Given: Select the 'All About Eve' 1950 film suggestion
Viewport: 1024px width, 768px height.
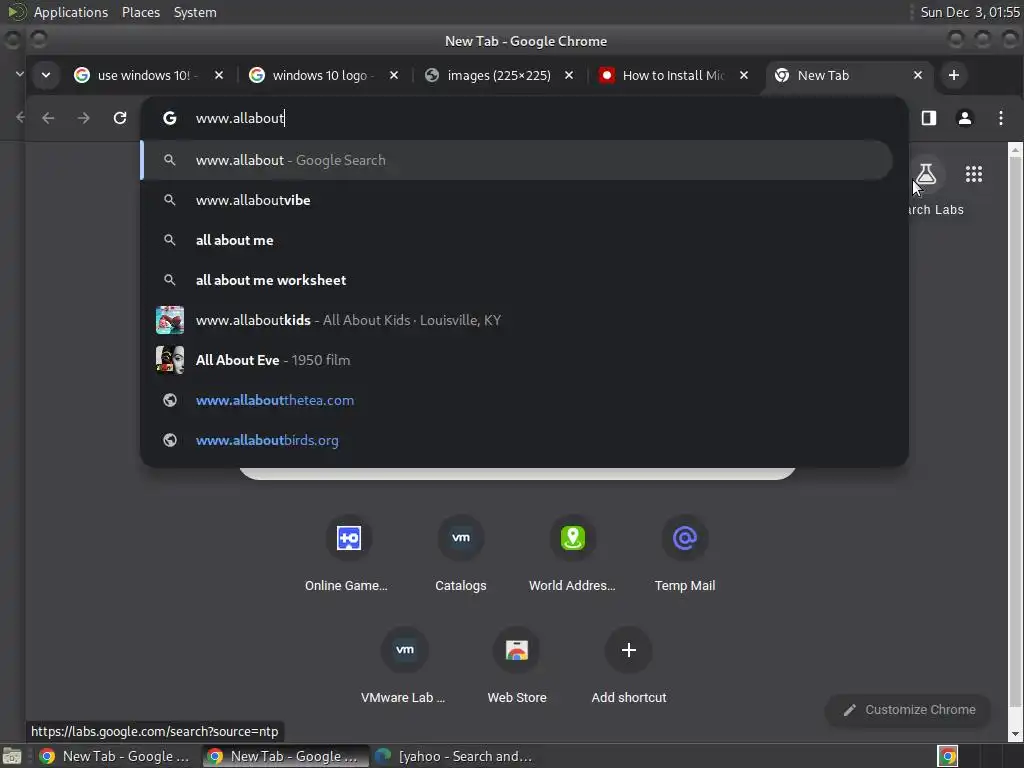Looking at the screenshot, I should point(517,360).
